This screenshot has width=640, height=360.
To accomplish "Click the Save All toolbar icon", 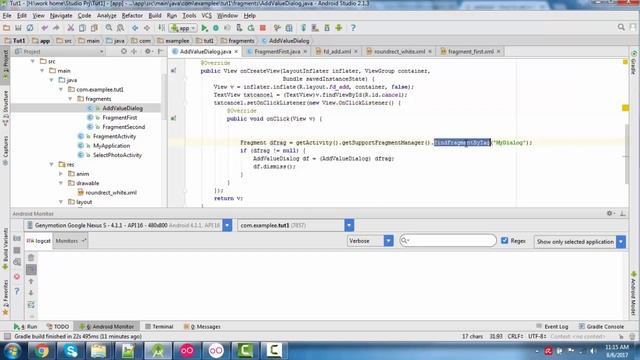I will 18,28.
